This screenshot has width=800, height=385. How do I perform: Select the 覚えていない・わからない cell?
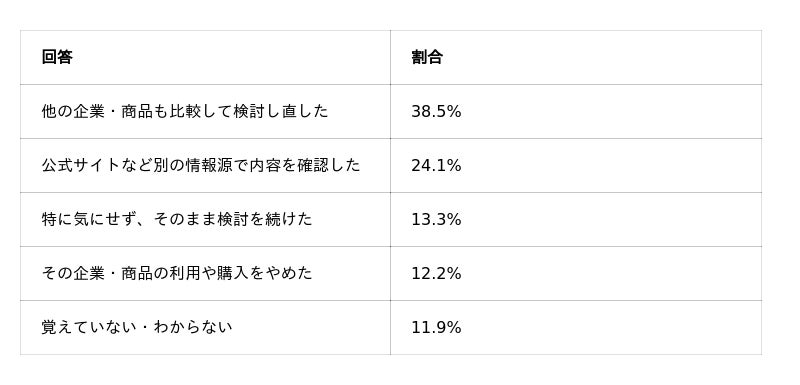(x=205, y=327)
